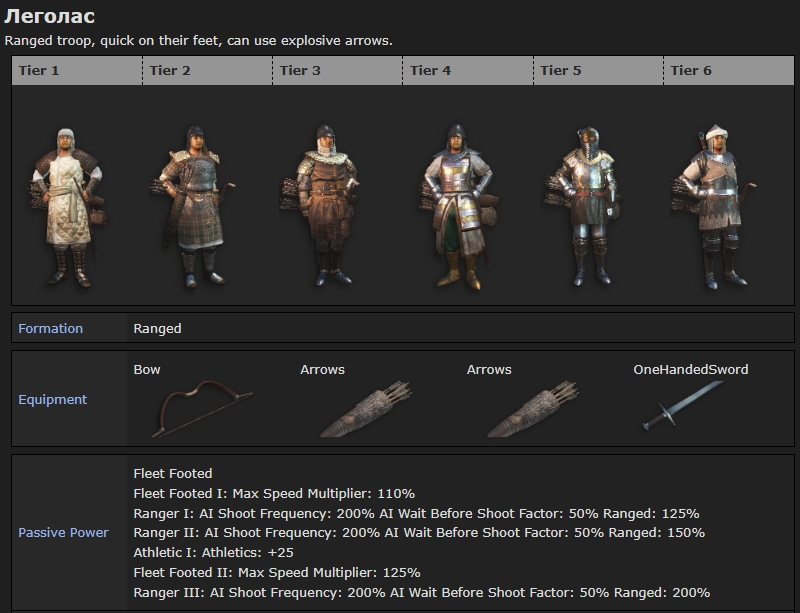Screen dimensions: 800x613
Task: Click the Ranged formation value
Action: tap(157, 328)
